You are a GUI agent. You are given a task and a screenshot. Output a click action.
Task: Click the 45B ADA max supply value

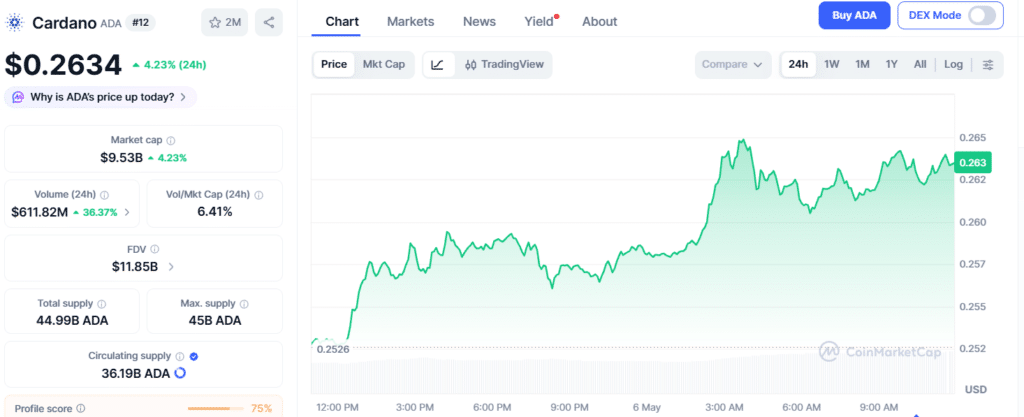pyautogui.click(x=215, y=320)
